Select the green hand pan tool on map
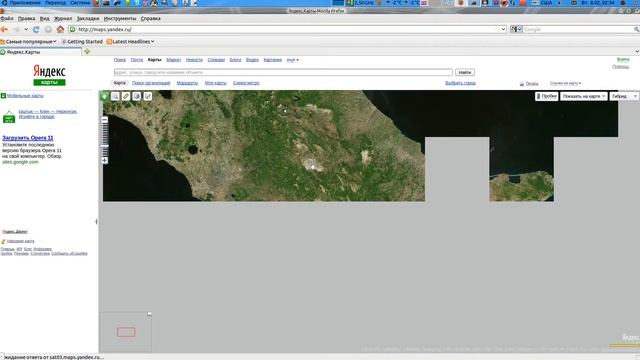 pos(104,96)
